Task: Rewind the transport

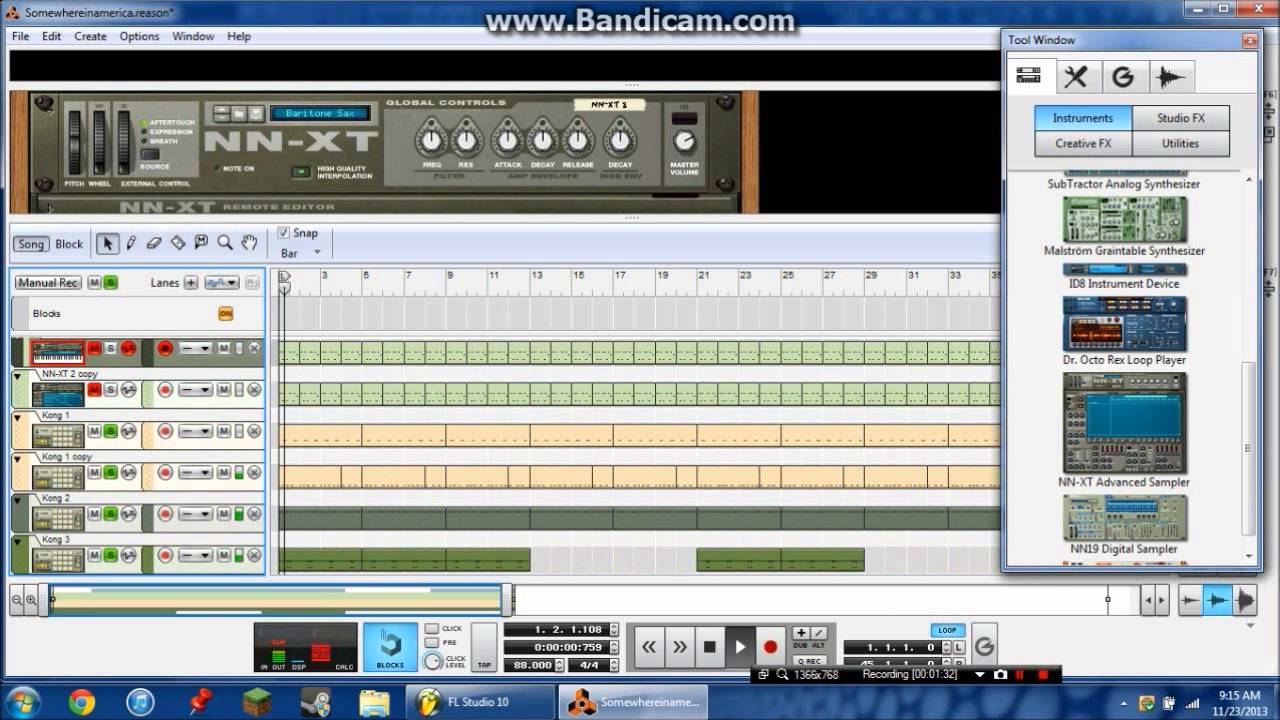Action: (x=648, y=647)
